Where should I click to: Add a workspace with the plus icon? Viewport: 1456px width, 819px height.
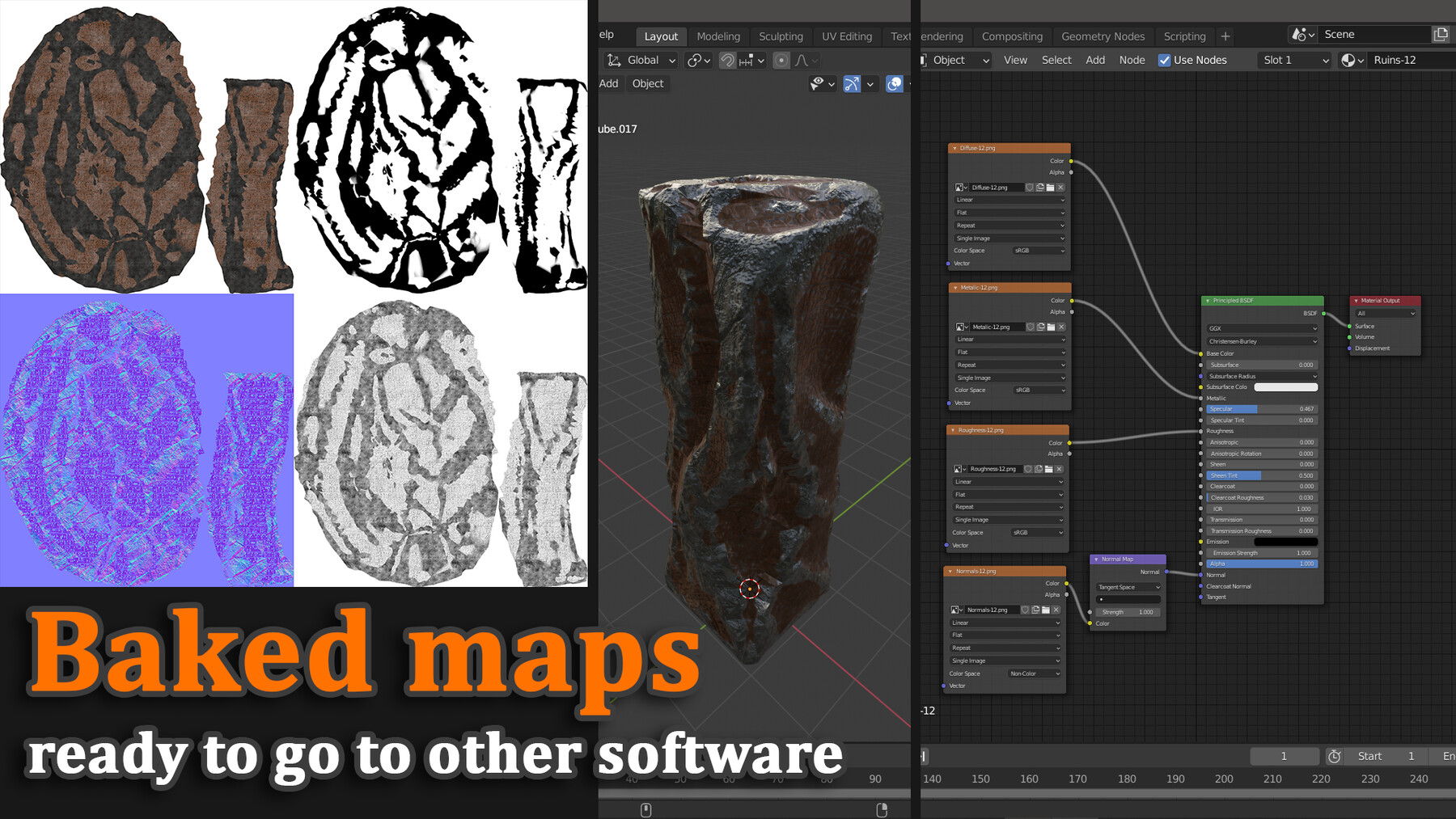pyautogui.click(x=1225, y=36)
